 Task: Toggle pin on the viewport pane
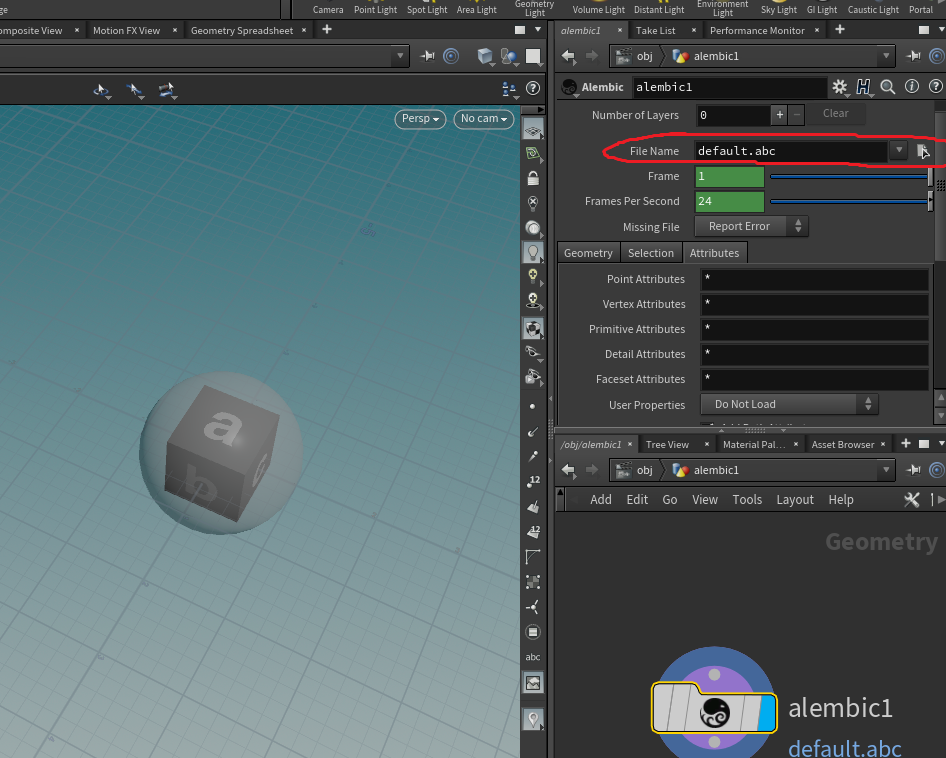click(x=427, y=56)
